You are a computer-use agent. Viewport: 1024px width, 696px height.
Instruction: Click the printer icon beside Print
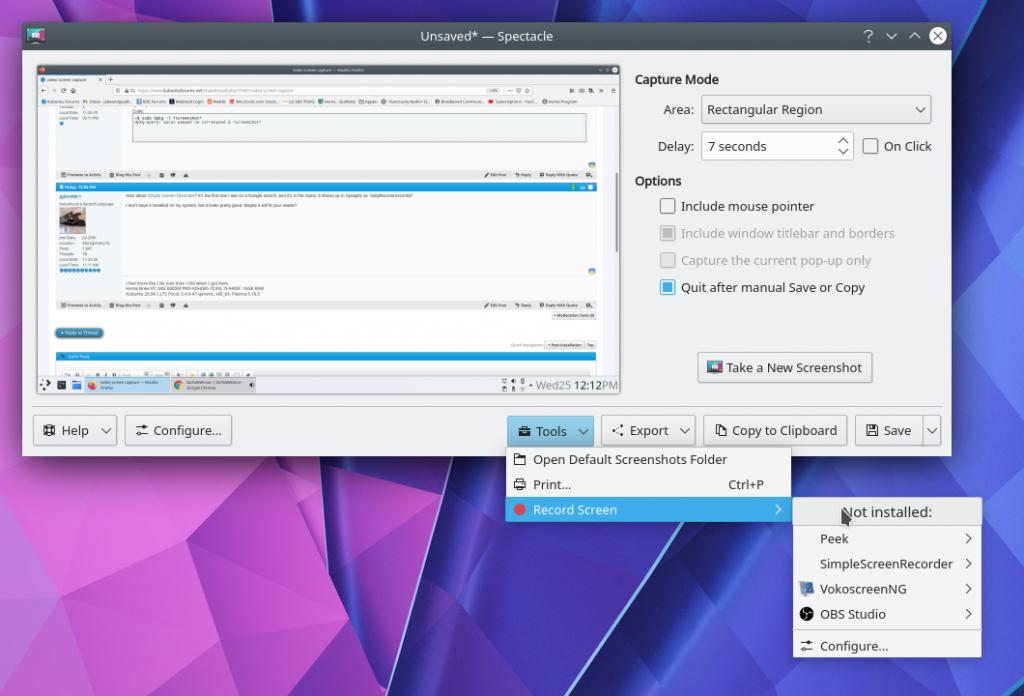point(519,485)
